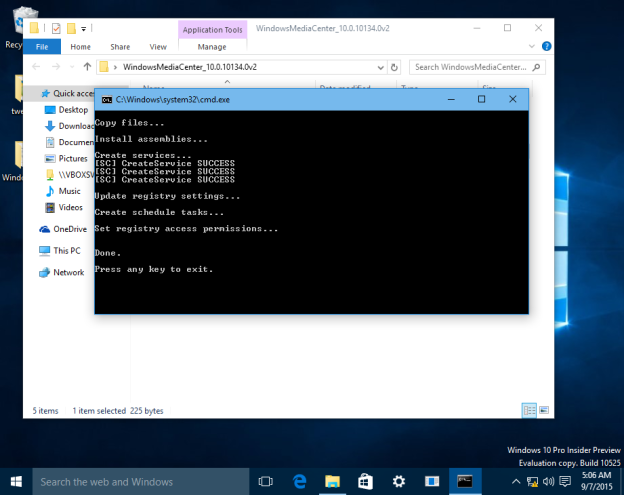Go up one folder level
The height and width of the screenshot is (495, 624).
coord(87,66)
